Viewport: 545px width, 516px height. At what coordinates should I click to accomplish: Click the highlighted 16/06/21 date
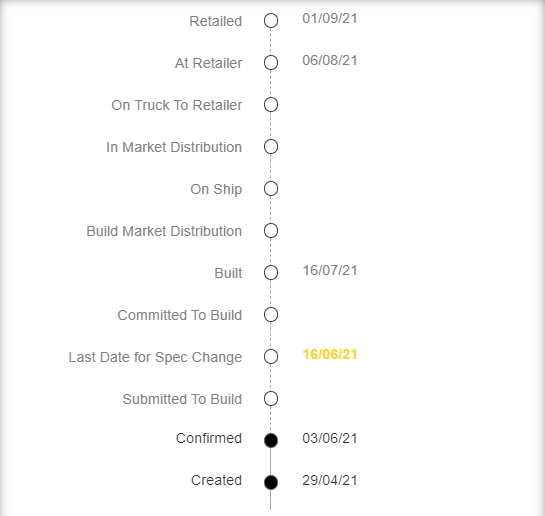[x=330, y=354]
